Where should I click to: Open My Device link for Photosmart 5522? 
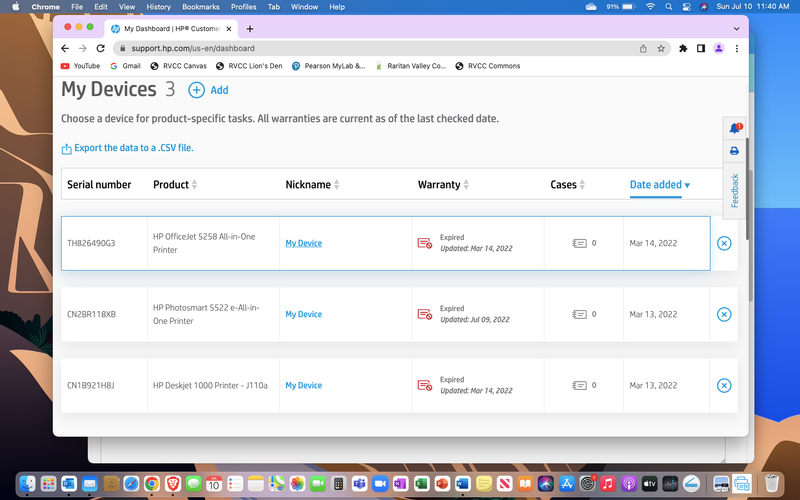(x=303, y=314)
